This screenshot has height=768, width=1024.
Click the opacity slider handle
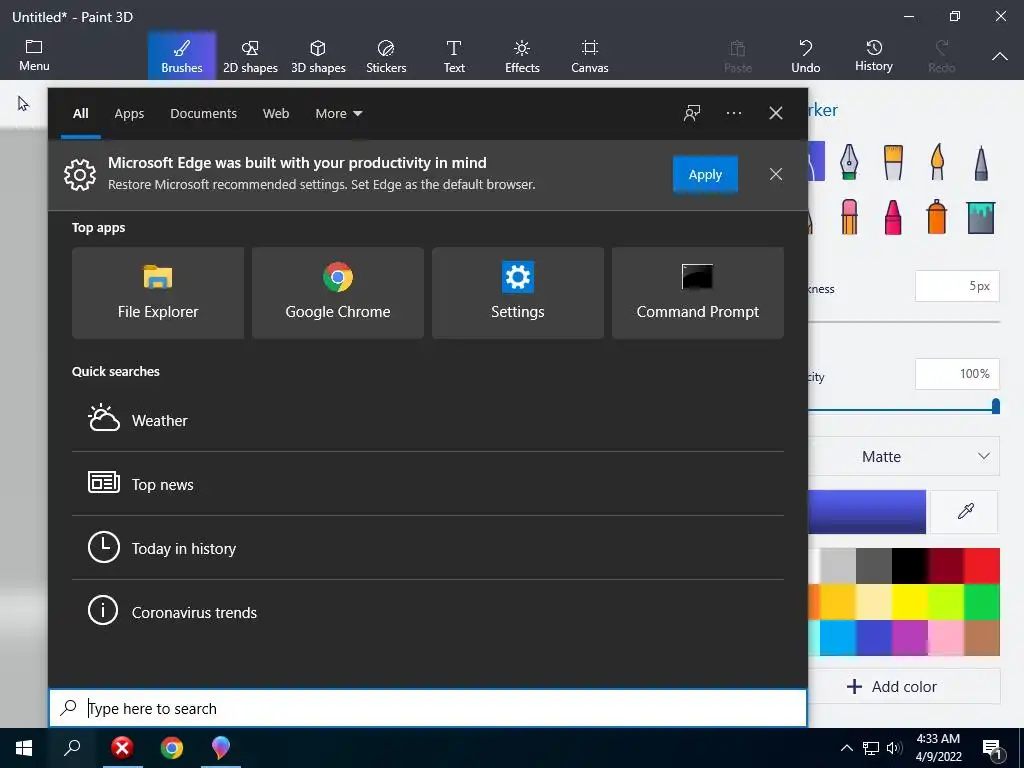[995, 406]
